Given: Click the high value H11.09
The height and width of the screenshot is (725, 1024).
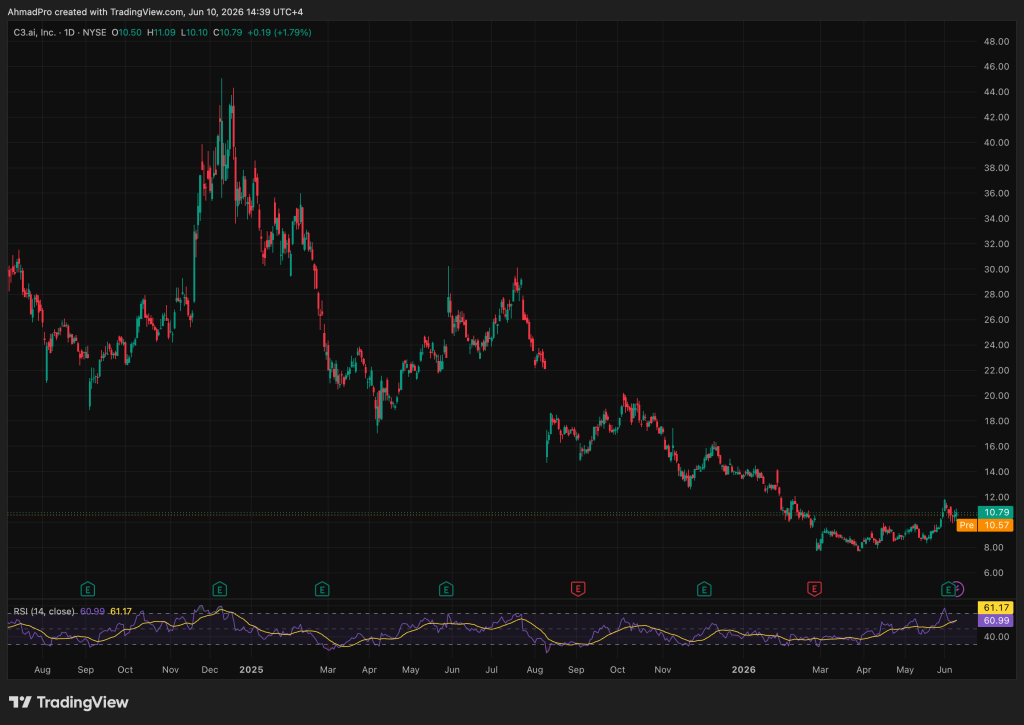Looking at the screenshot, I should (161, 32).
